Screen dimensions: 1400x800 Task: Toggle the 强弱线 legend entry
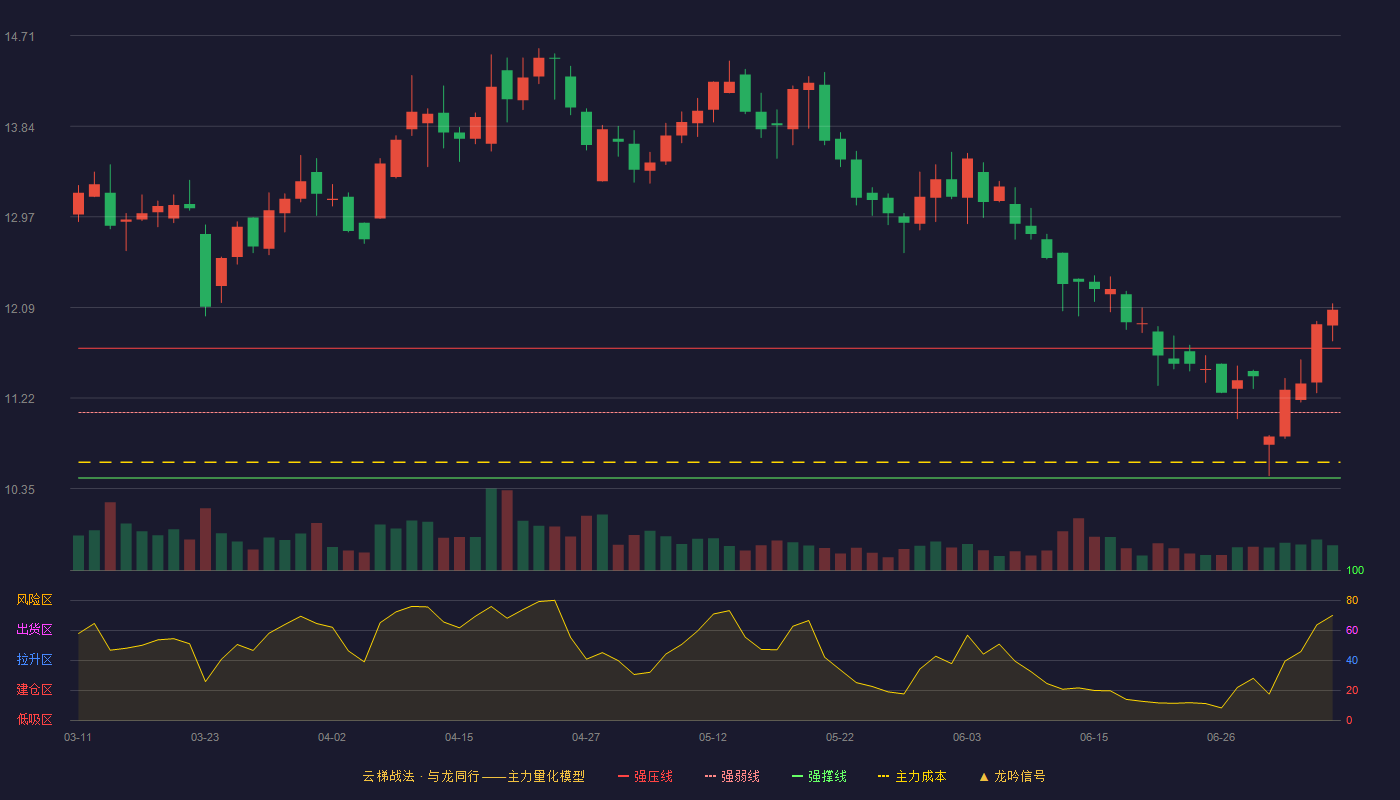[732, 776]
